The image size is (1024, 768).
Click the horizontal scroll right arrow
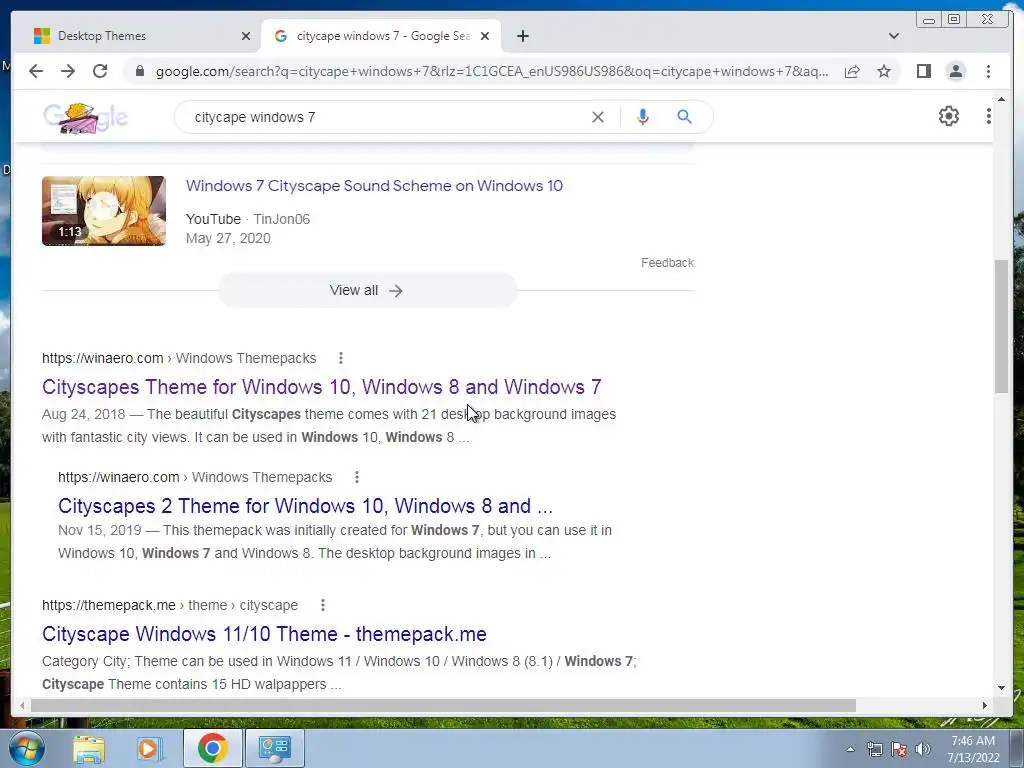tap(985, 705)
